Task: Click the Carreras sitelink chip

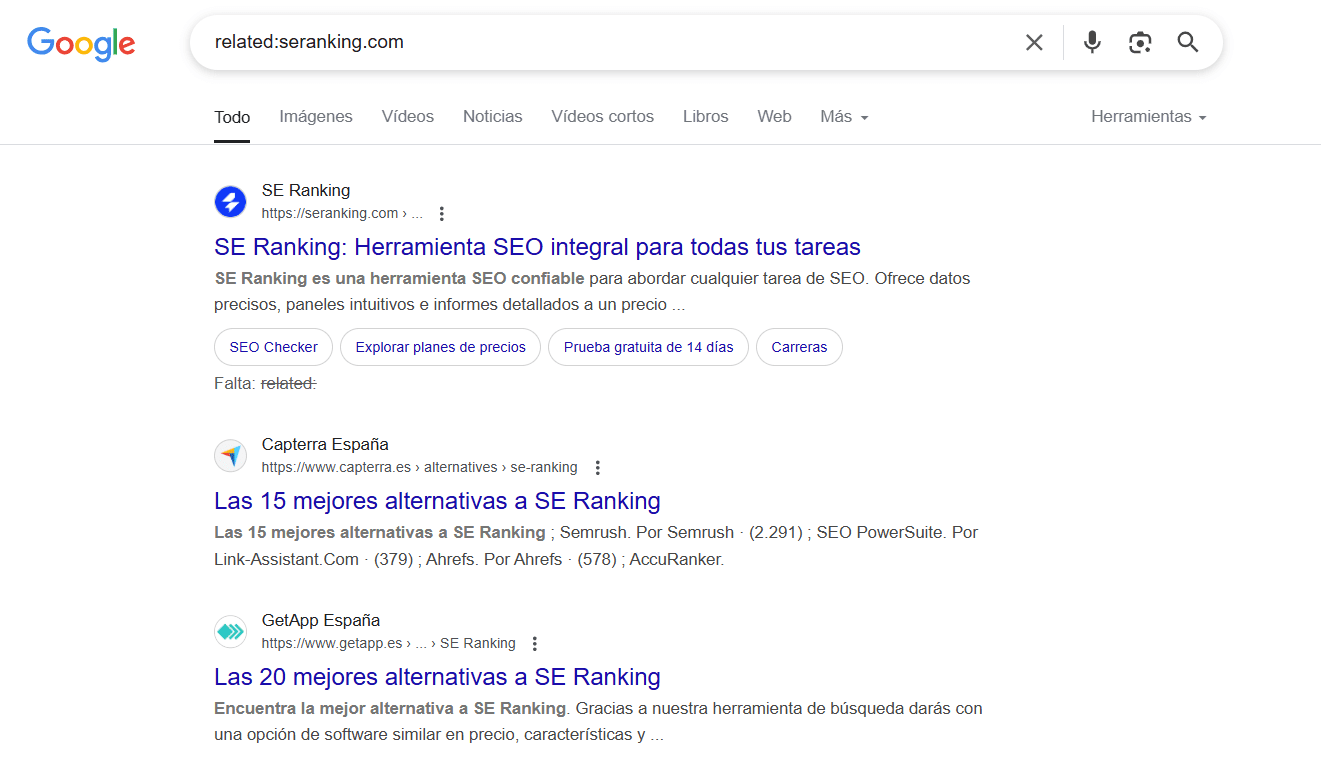Action: click(799, 347)
